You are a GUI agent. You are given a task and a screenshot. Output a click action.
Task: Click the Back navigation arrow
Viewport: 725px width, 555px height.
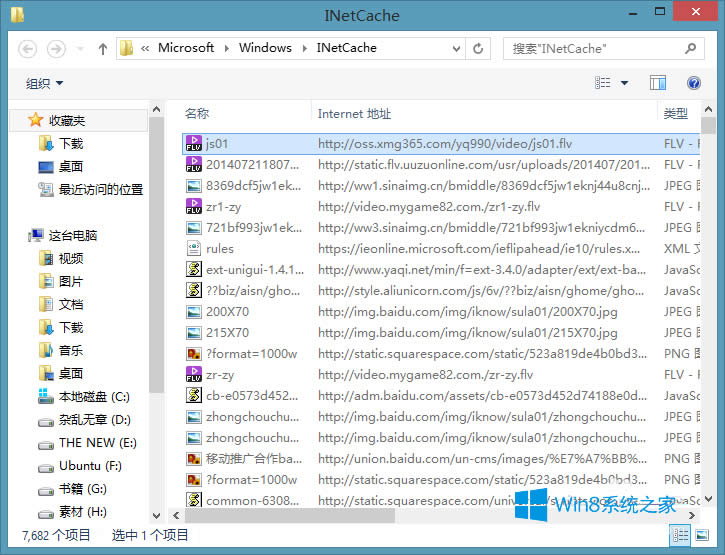click(28, 48)
